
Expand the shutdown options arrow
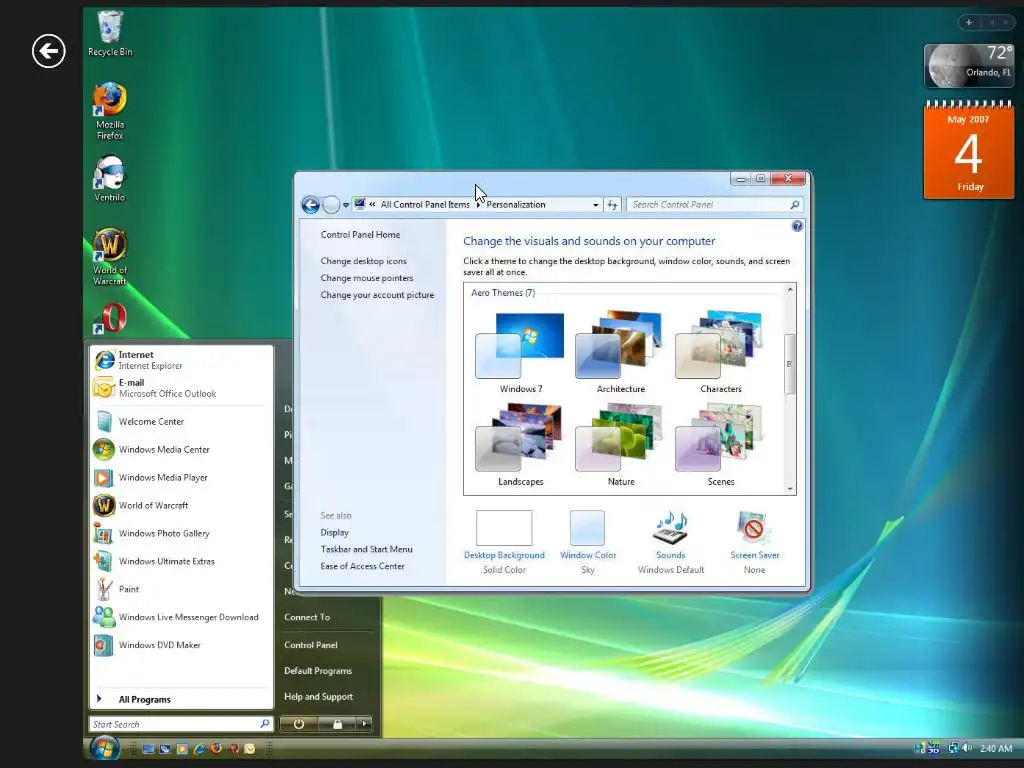click(365, 724)
